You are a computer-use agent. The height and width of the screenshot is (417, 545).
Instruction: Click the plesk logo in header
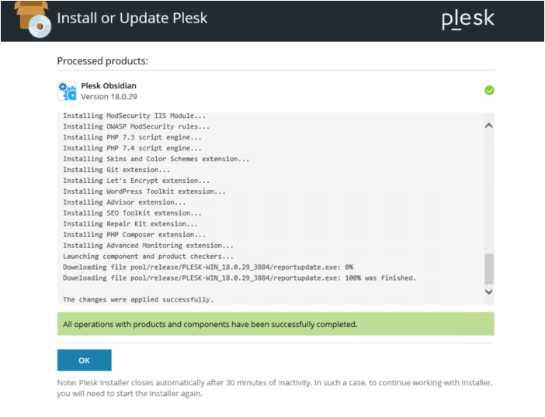point(467,19)
